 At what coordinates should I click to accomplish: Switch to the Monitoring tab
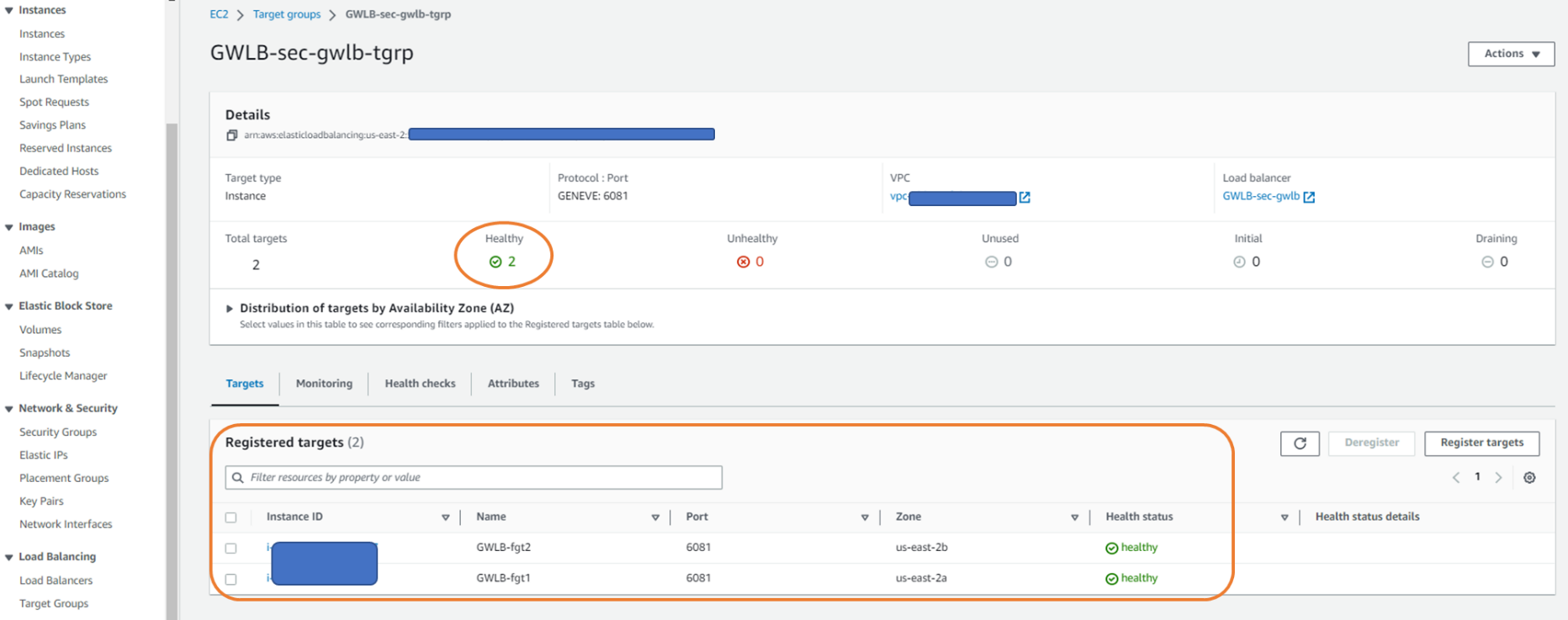tap(324, 384)
